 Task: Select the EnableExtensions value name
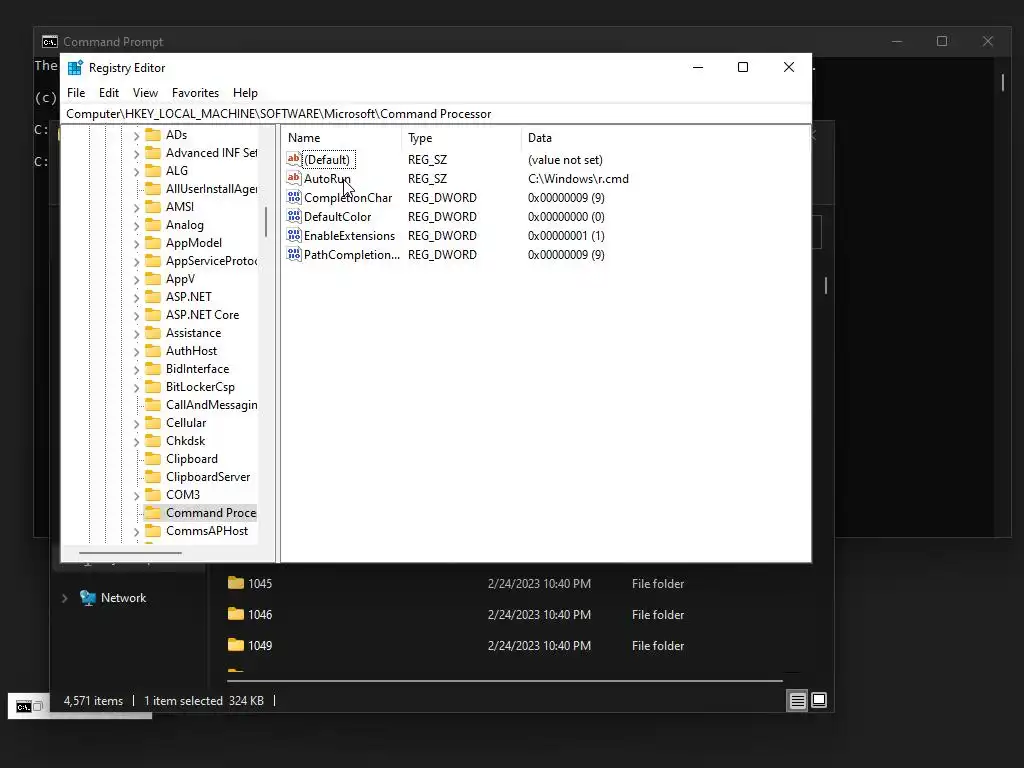coord(349,235)
